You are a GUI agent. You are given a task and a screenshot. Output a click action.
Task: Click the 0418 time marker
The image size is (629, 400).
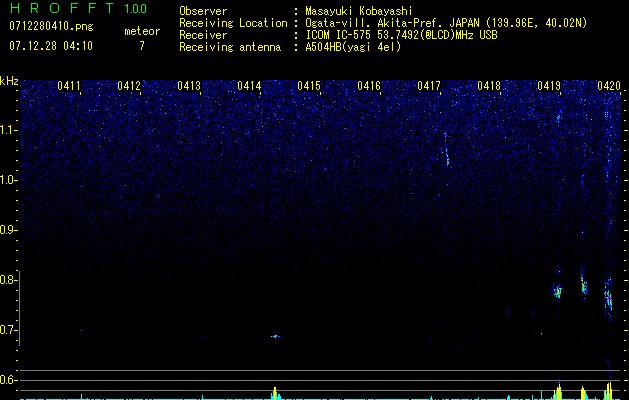[x=489, y=85]
